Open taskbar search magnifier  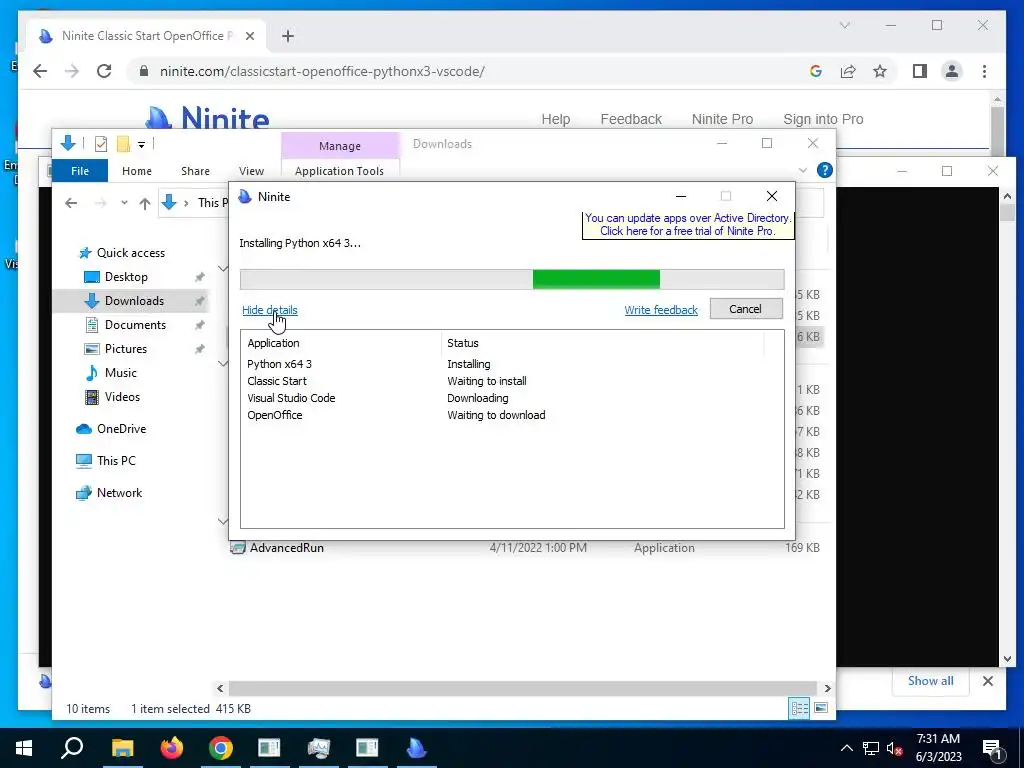tap(72, 748)
